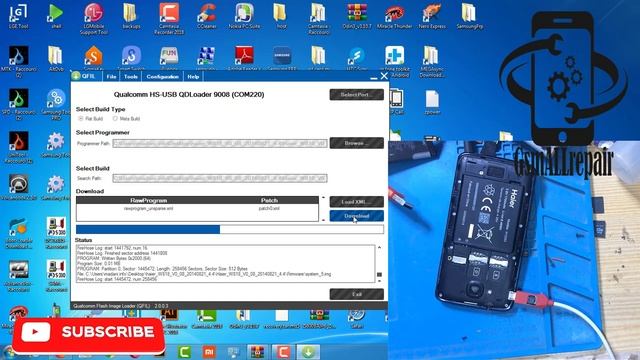Select the Flat Build radio button
Image resolution: width=640 pixels, height=360 pixels.
[x=80, y=118]
